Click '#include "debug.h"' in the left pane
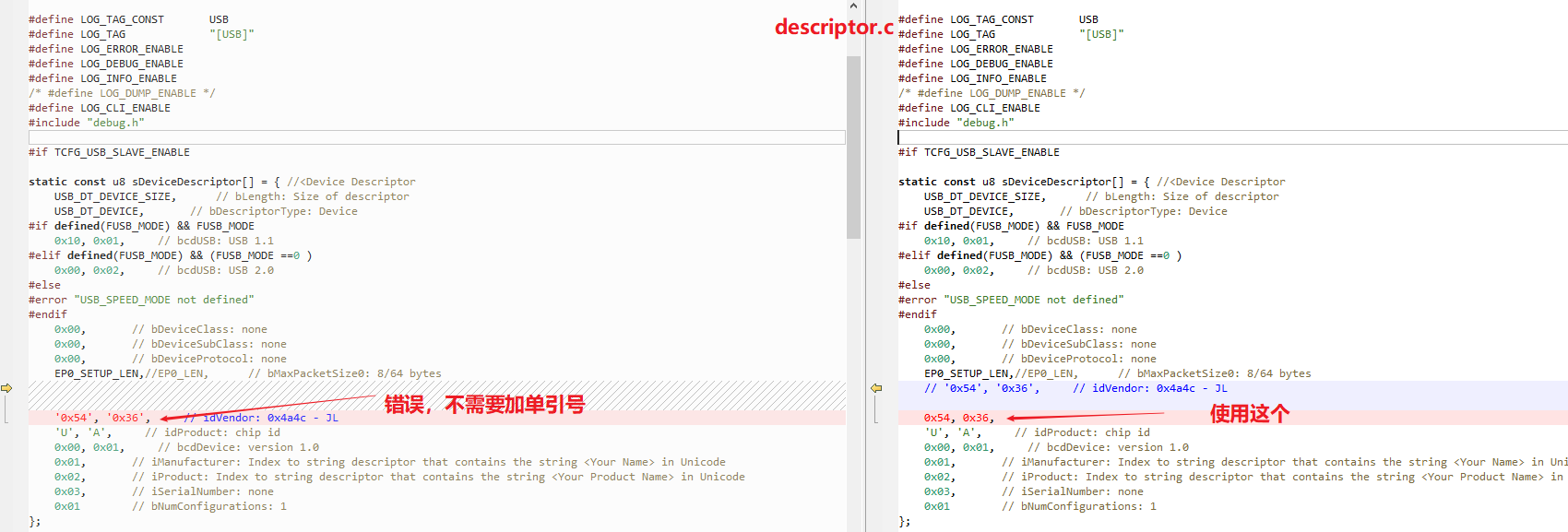 (x=87, y=123)
